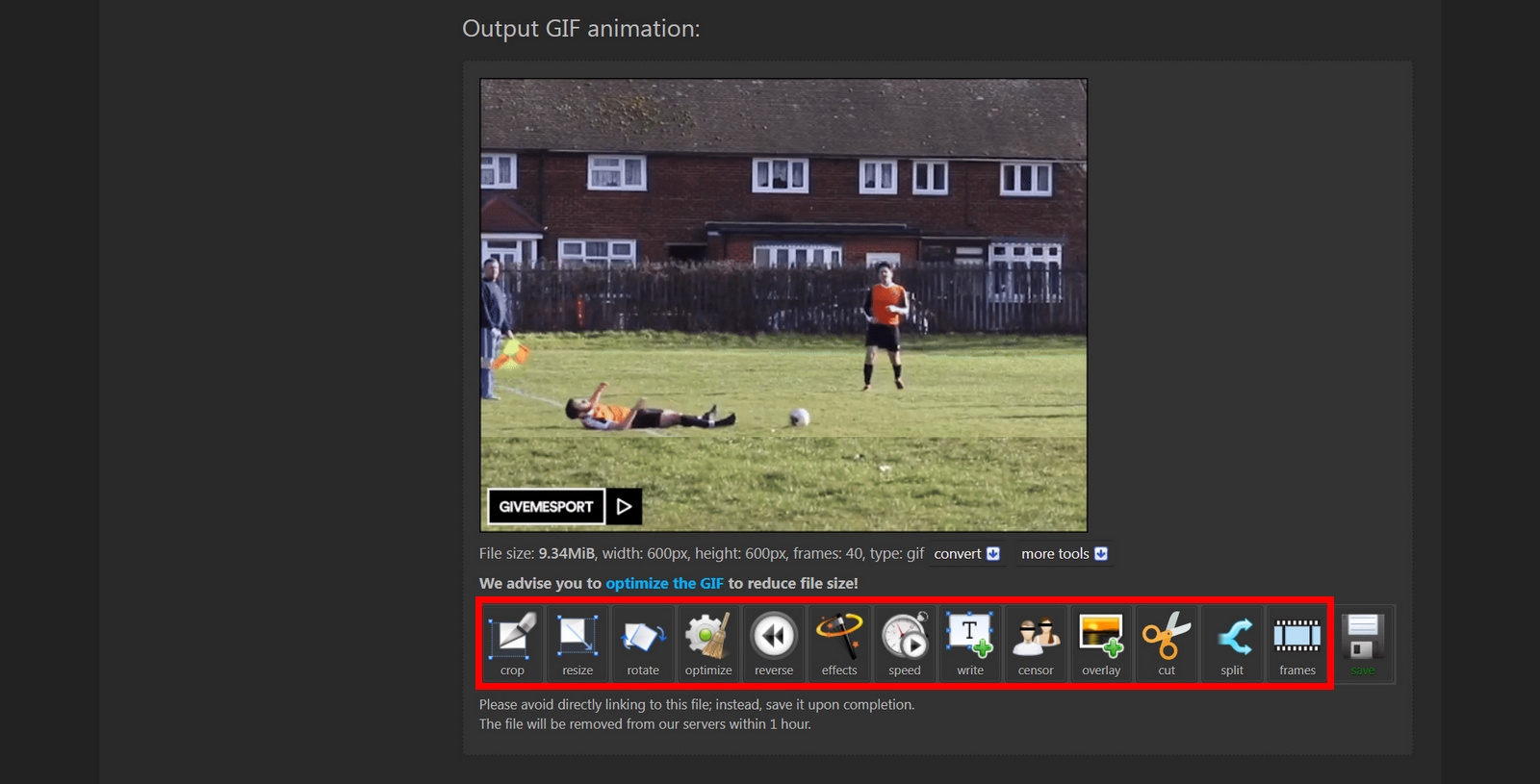Split the GIF into frames

[x=1232, y=645]
